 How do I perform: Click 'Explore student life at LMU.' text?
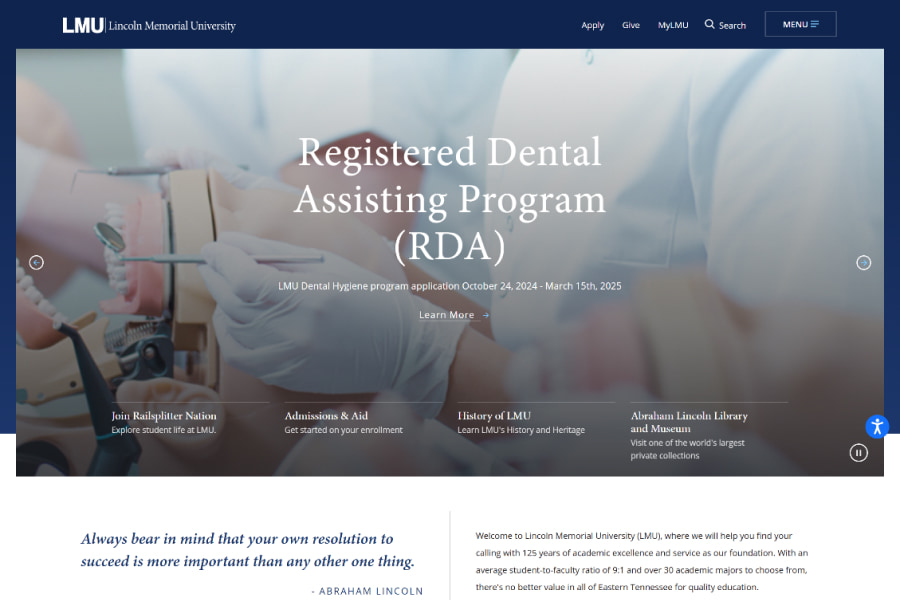164,430
